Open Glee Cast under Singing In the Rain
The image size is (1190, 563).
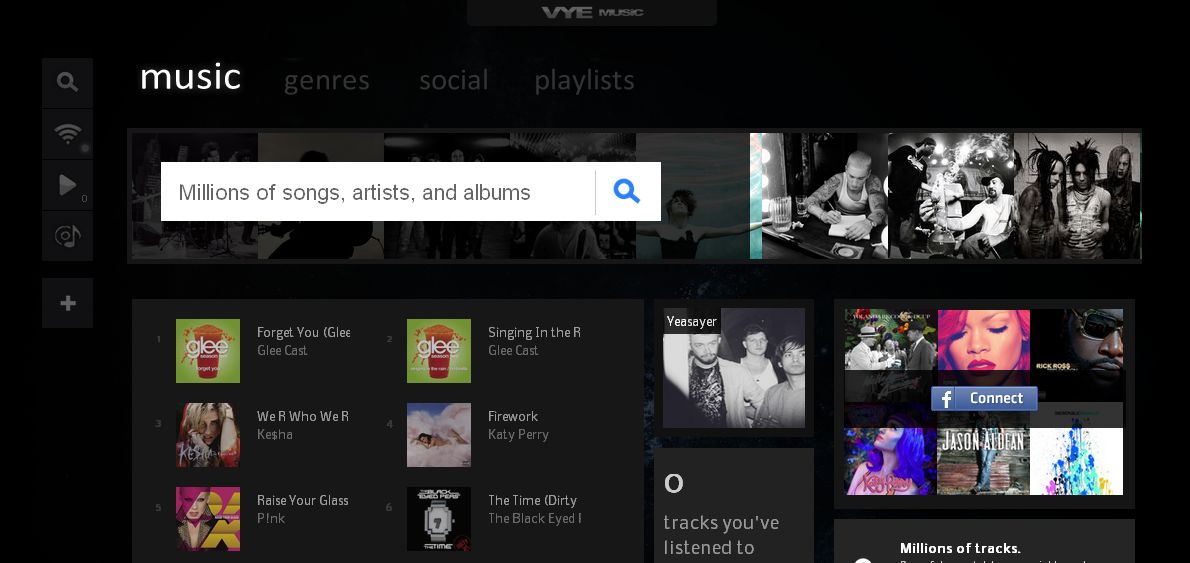tap(513, 351)
